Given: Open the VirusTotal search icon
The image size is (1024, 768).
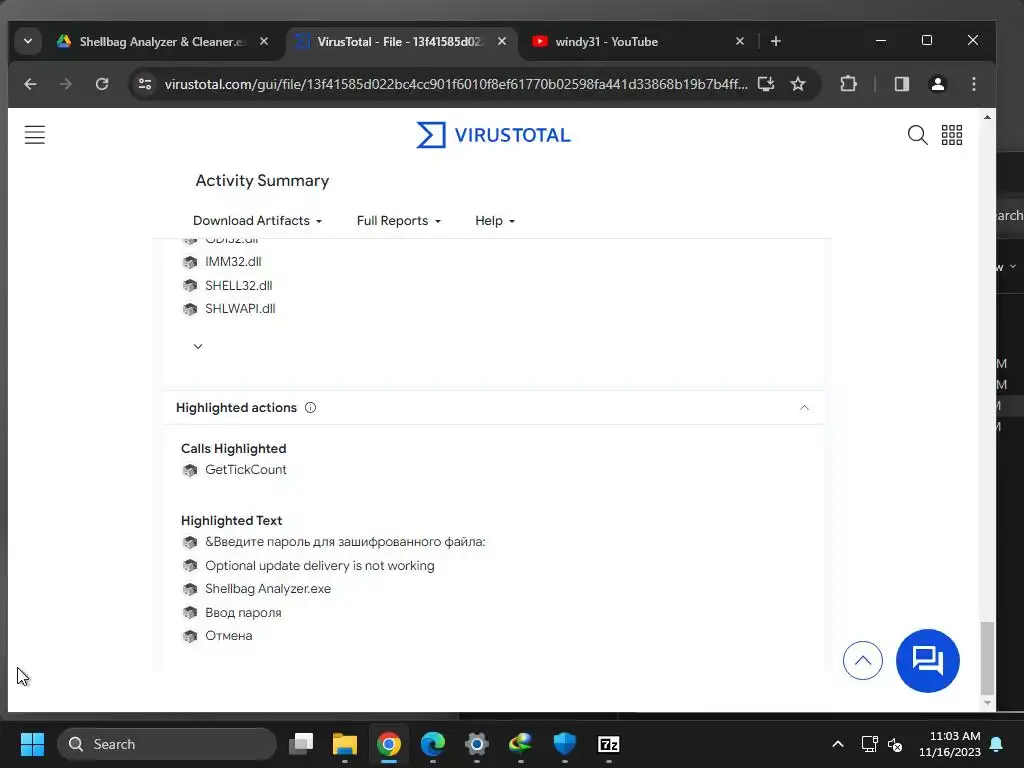Looking at the screenshot, I should pos(917,135).
